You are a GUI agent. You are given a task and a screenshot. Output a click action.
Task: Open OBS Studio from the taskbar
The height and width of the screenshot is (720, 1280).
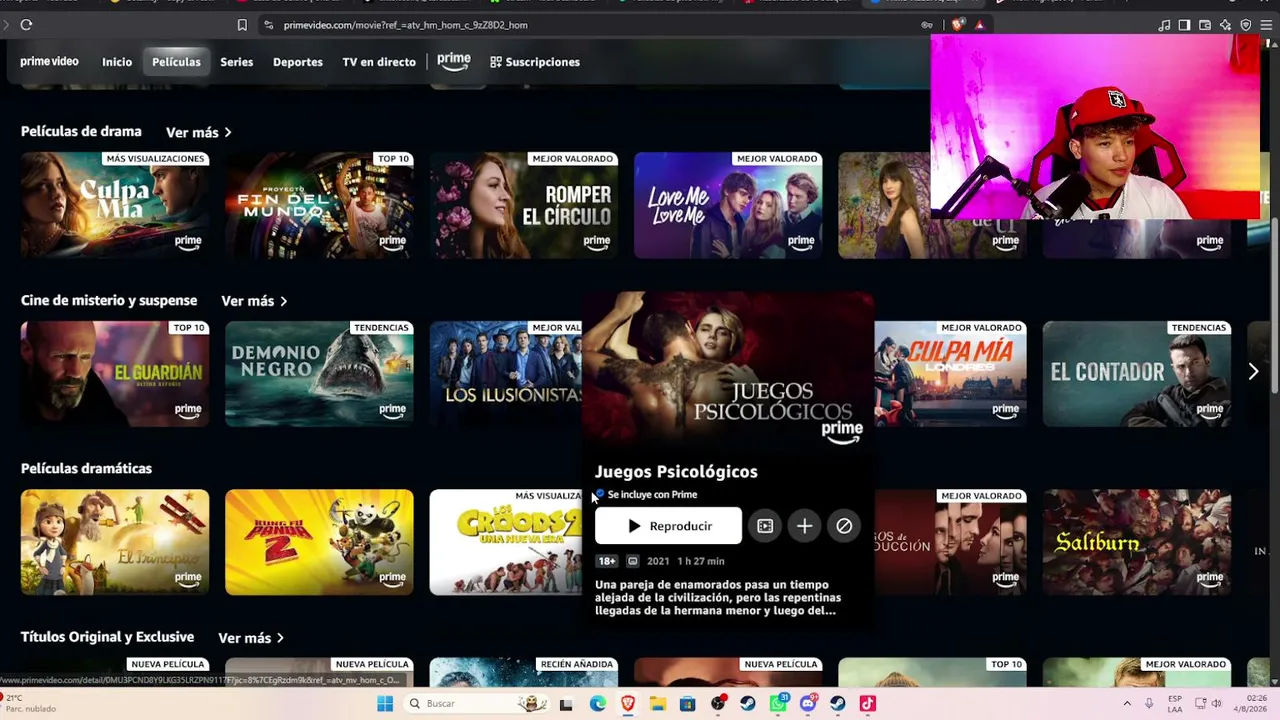(x=718, y=704)
